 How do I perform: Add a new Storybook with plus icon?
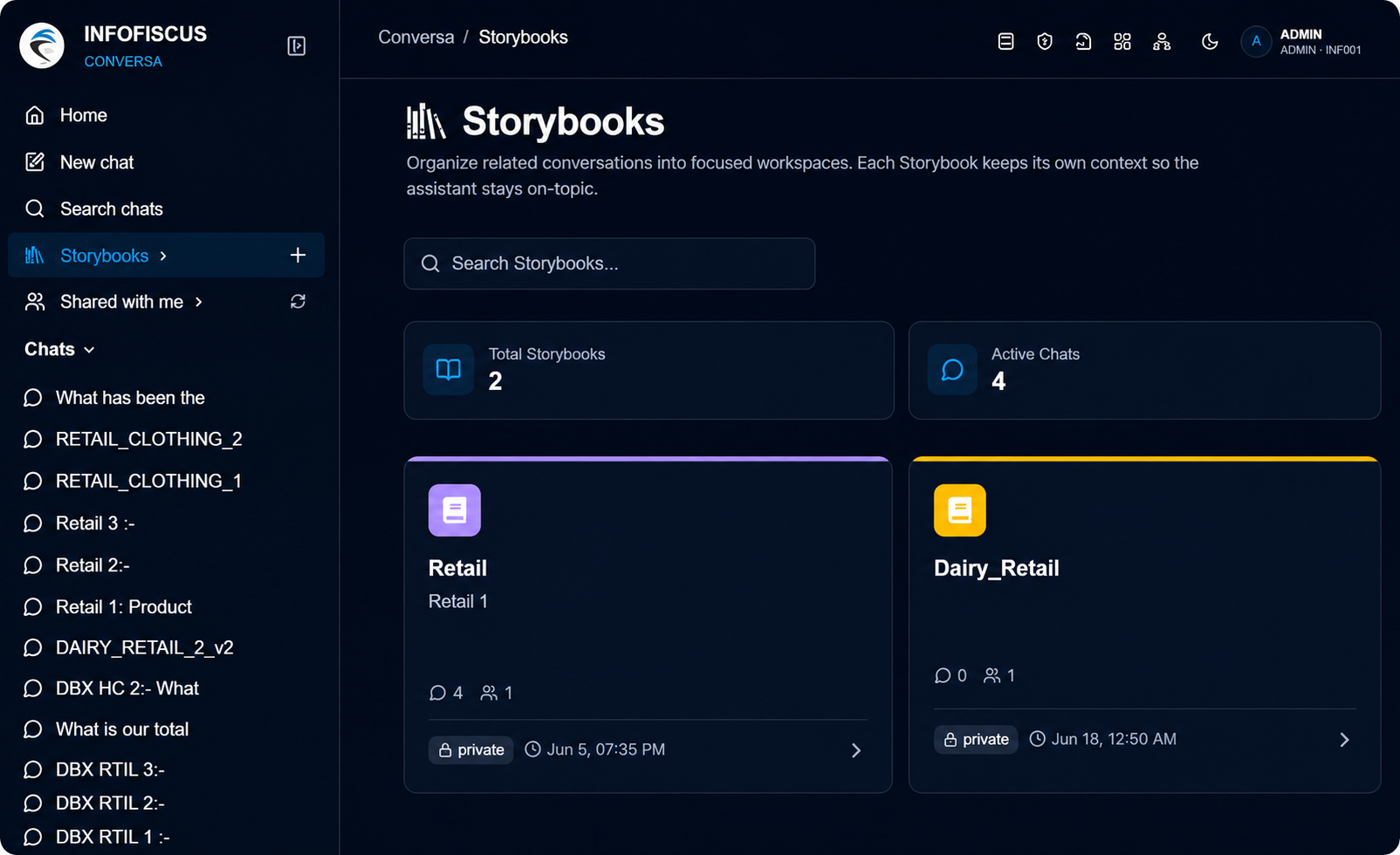[298, 255]
